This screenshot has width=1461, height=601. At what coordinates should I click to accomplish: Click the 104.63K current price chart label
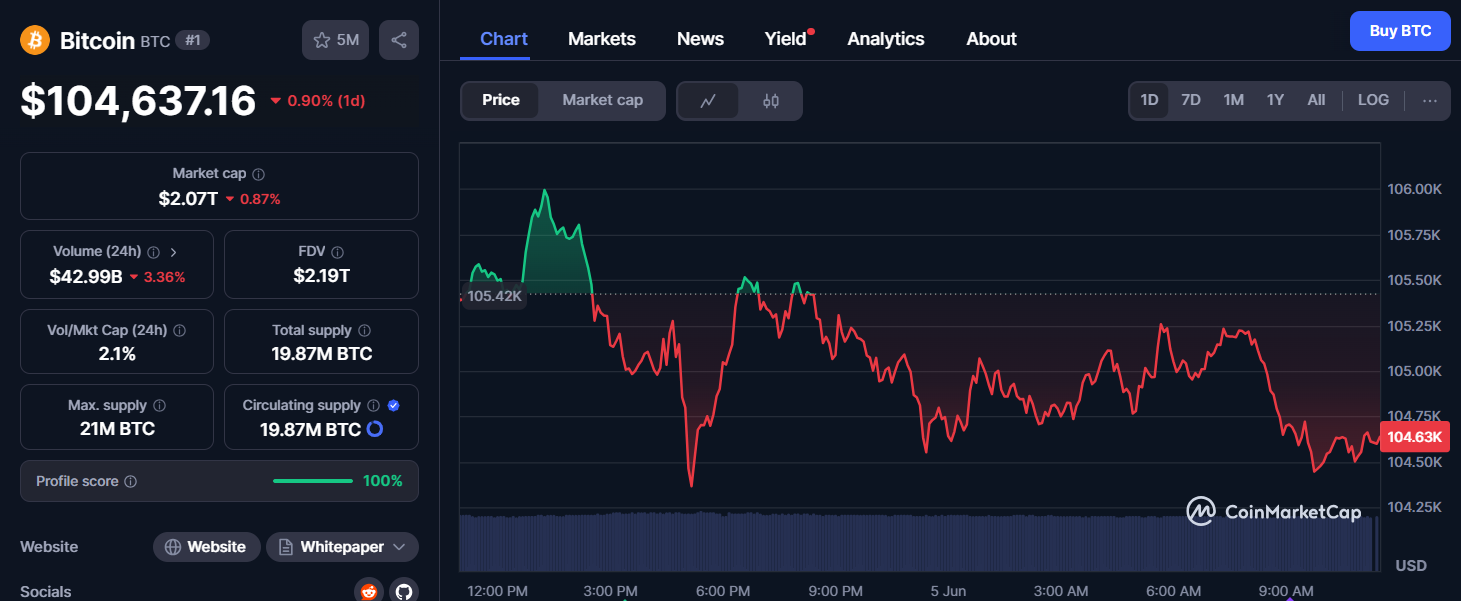[1414, 437]
